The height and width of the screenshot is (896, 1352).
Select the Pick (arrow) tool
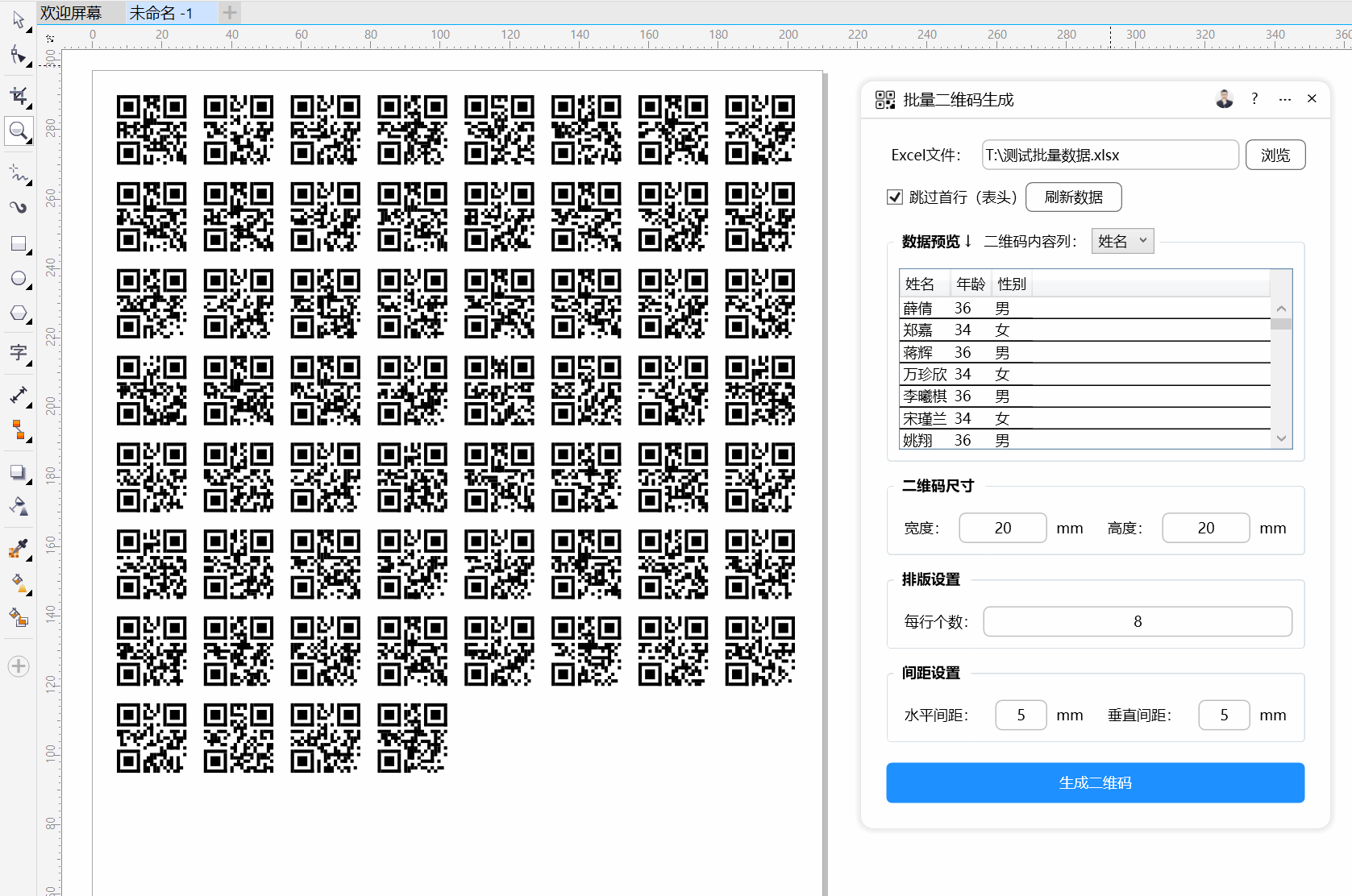tap(18, 20)
